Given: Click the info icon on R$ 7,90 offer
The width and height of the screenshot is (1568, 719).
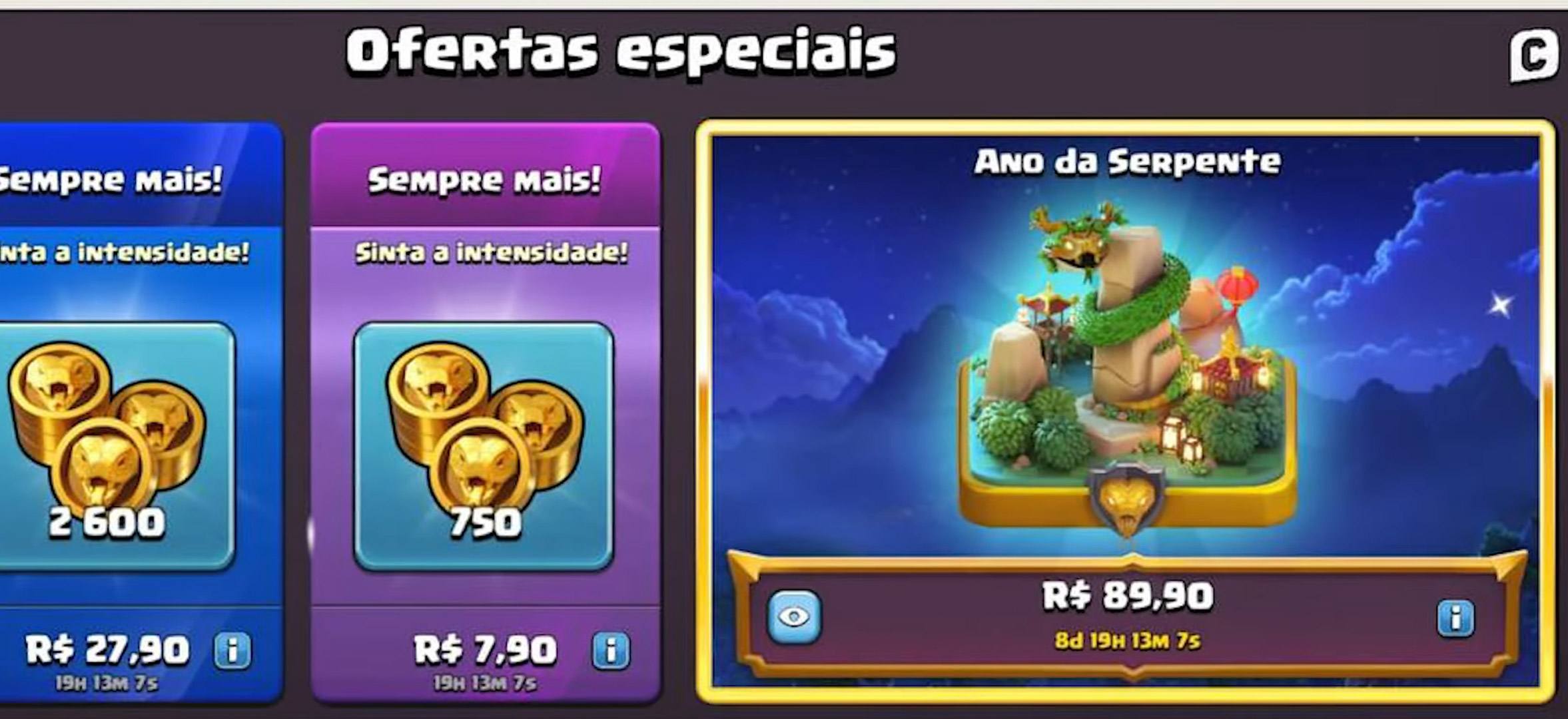Looking at the screenshot, I should [x=611, y=650].
